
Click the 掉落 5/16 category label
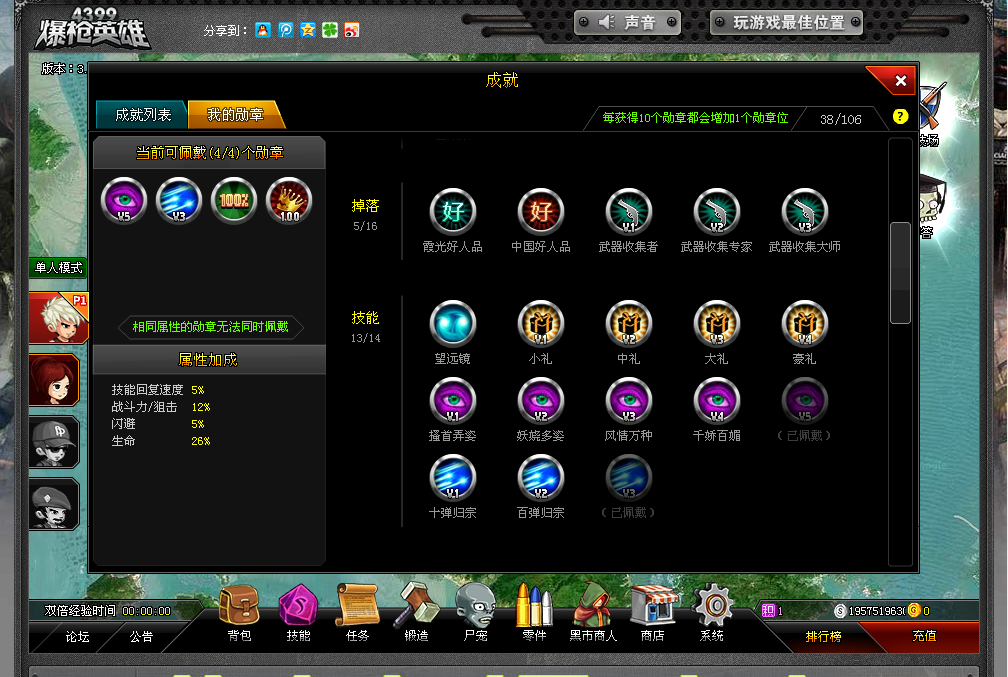(365, 215)
